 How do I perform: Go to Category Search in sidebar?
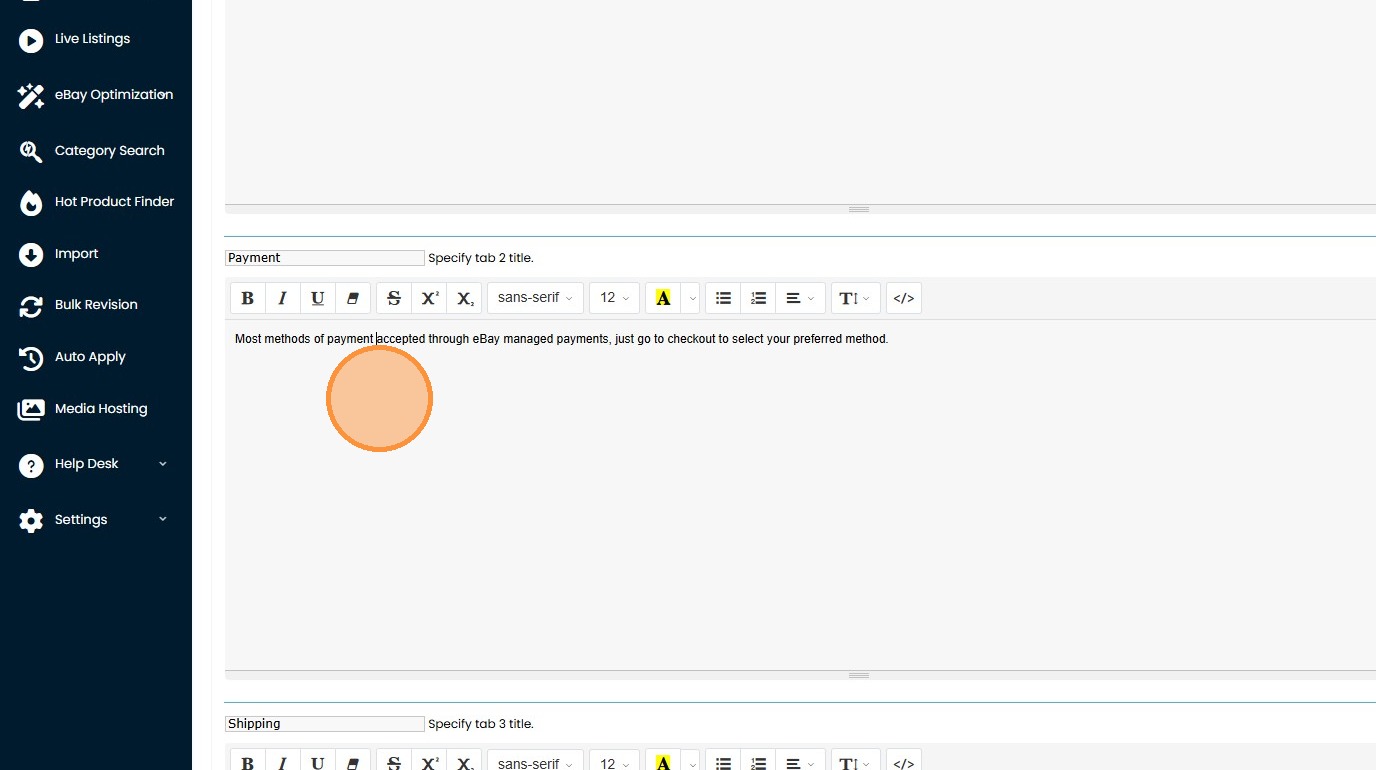point(109,151)
